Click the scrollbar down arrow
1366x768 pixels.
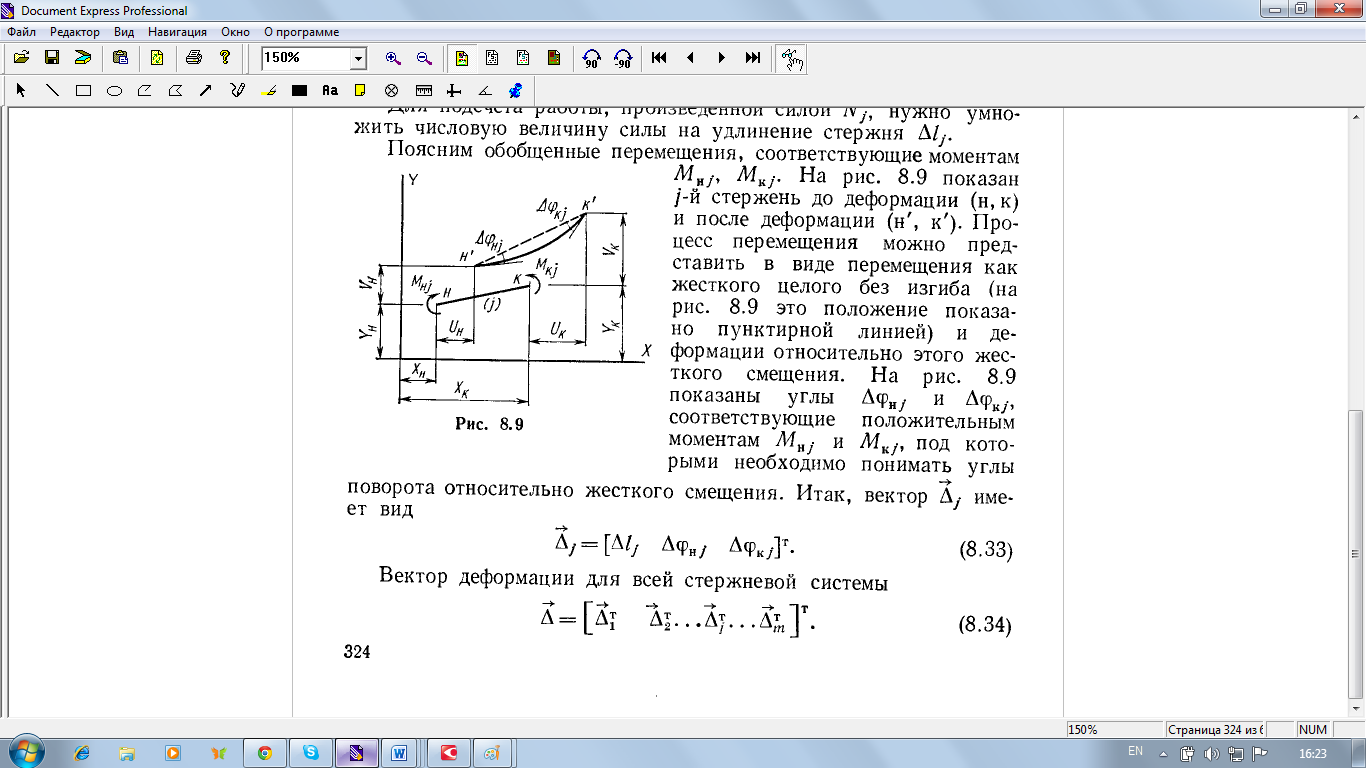(1355, 708)
